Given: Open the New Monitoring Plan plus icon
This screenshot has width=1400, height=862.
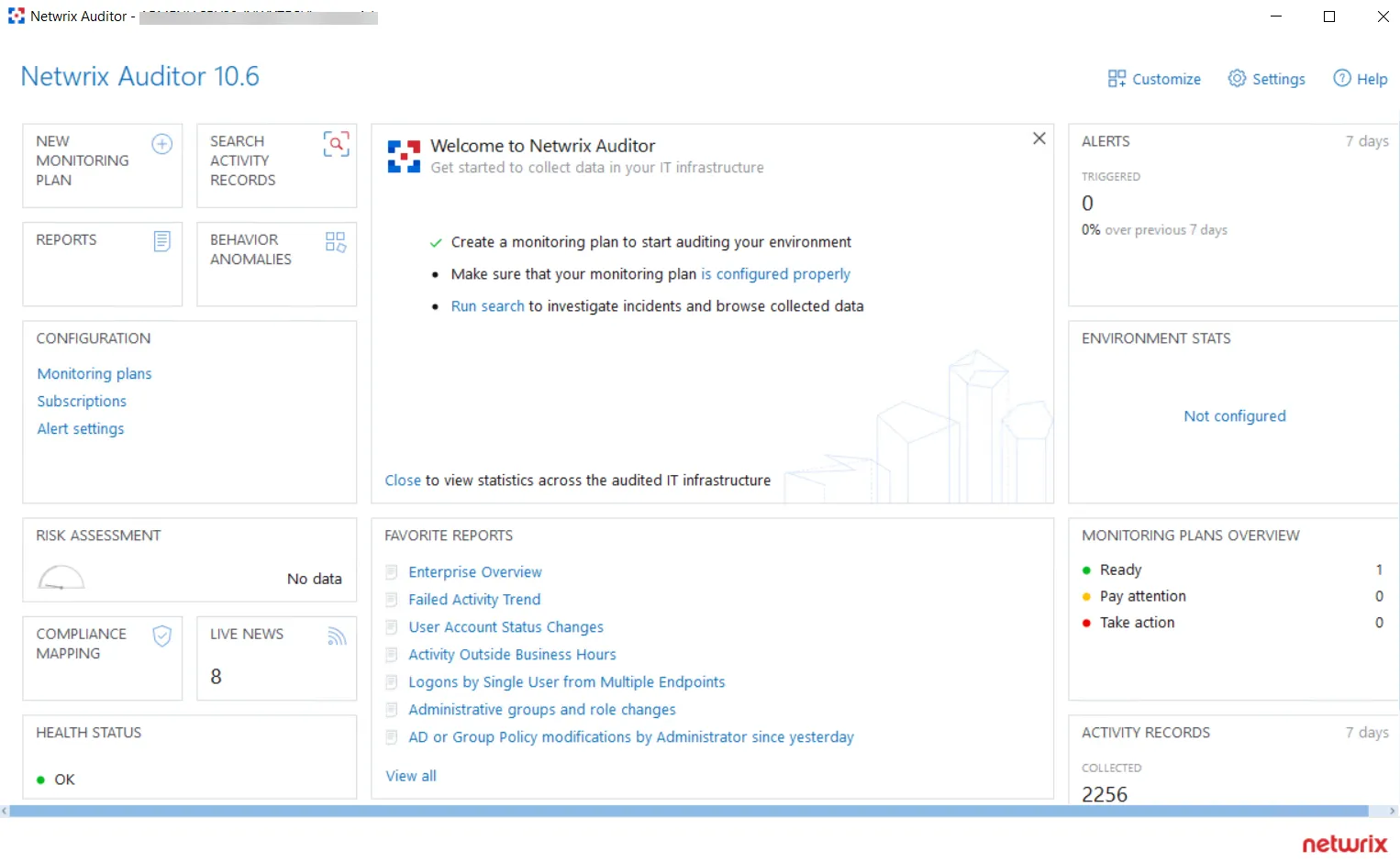Looking at the screenshot, I should coord(161,144).
